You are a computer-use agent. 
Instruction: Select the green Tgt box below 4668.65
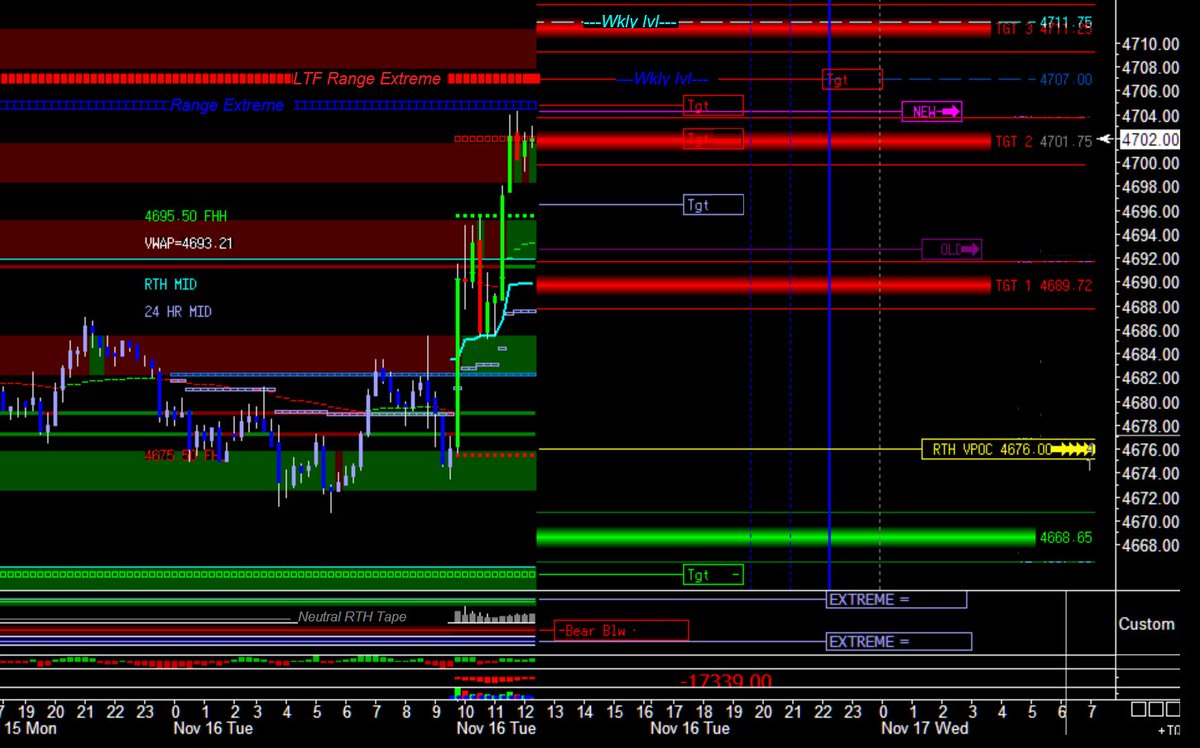click(713, 575)
